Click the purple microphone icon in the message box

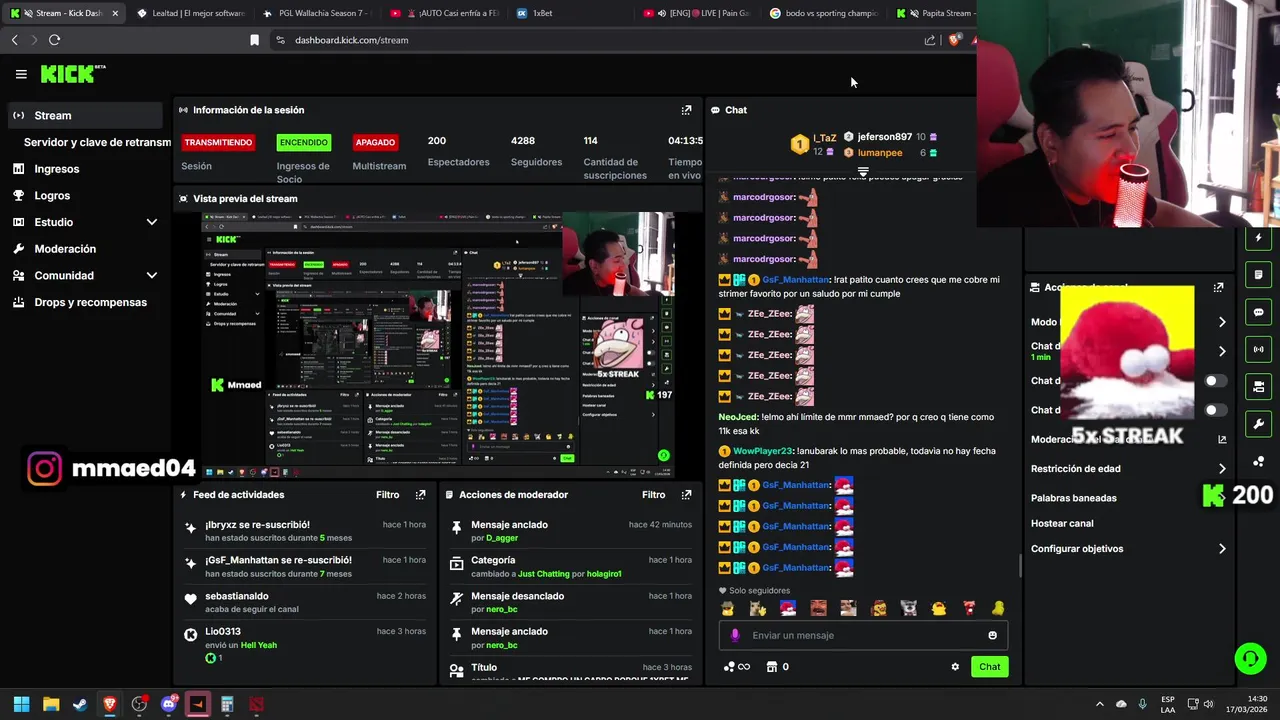click(735, 635)
